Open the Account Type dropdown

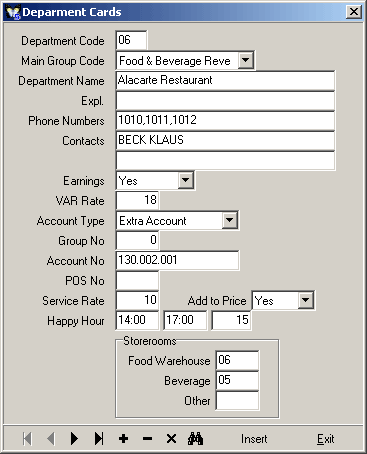click(x=230, y=220)
